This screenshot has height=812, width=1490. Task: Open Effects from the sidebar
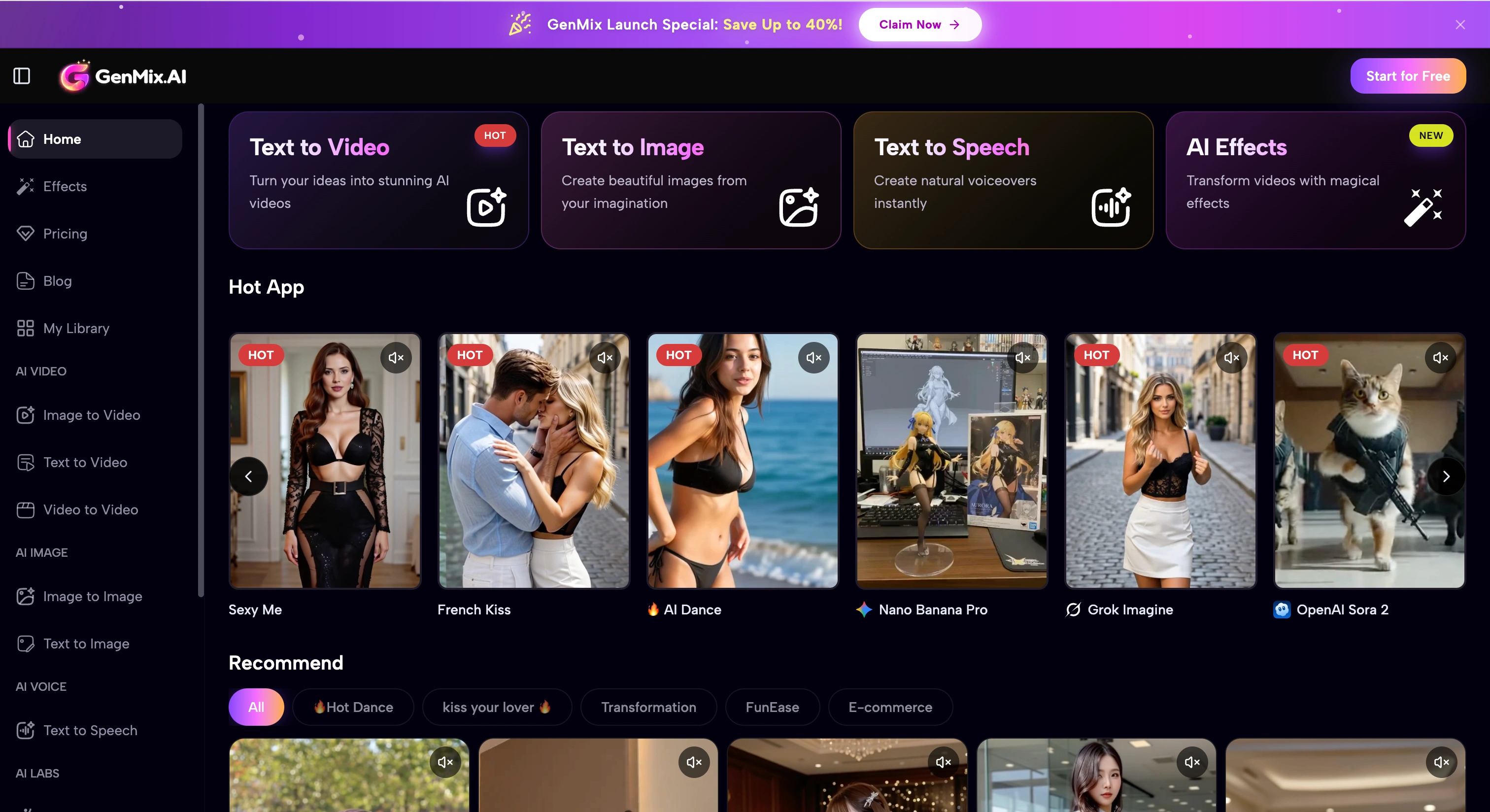click(65, 186)
